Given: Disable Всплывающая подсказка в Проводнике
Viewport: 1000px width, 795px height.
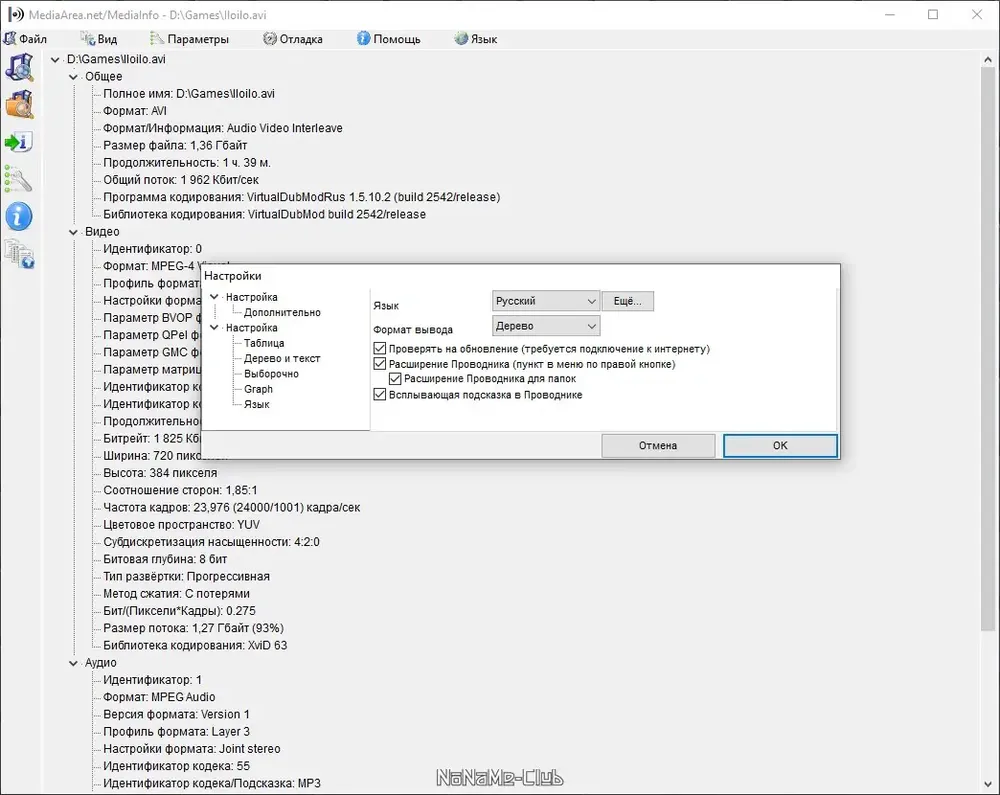Looking at the screenshot, I should (379, 395).
